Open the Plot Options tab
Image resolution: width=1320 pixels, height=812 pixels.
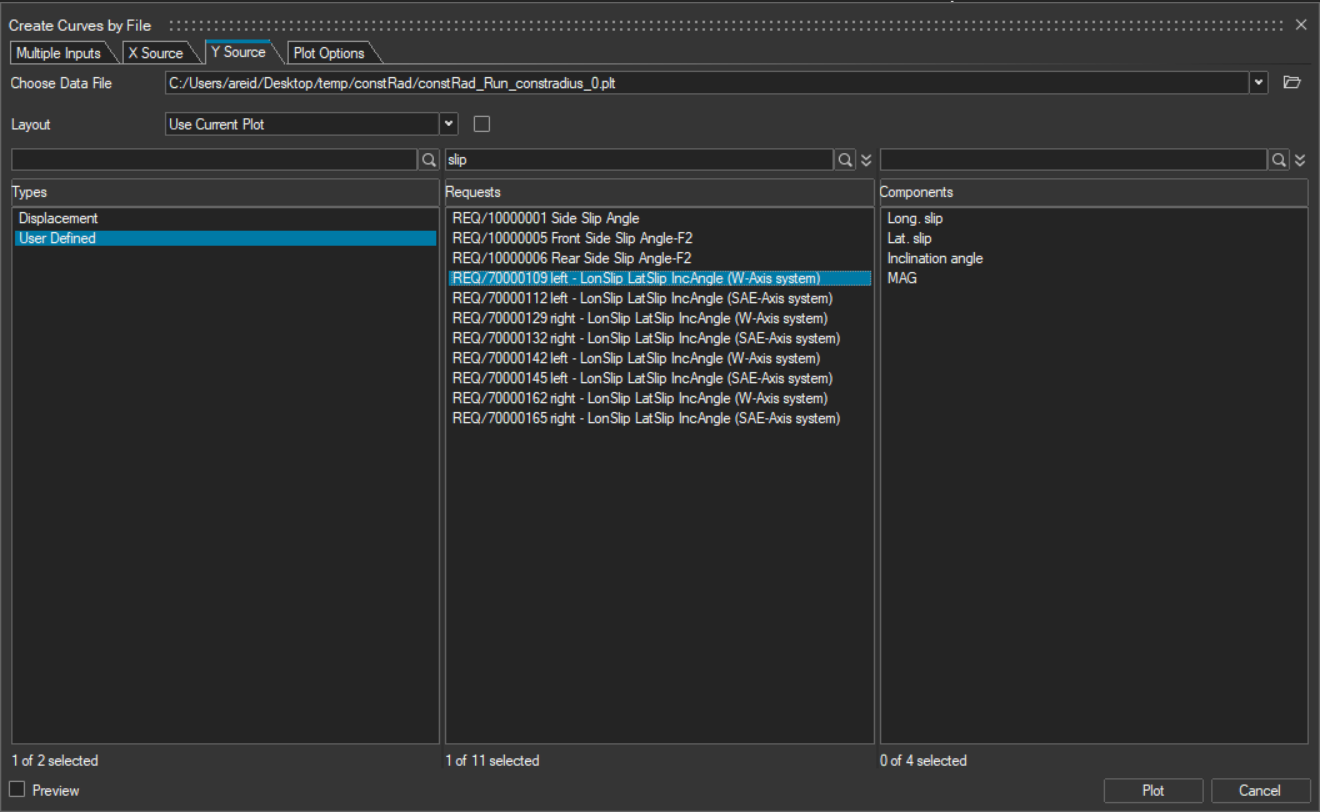point(329,53)
